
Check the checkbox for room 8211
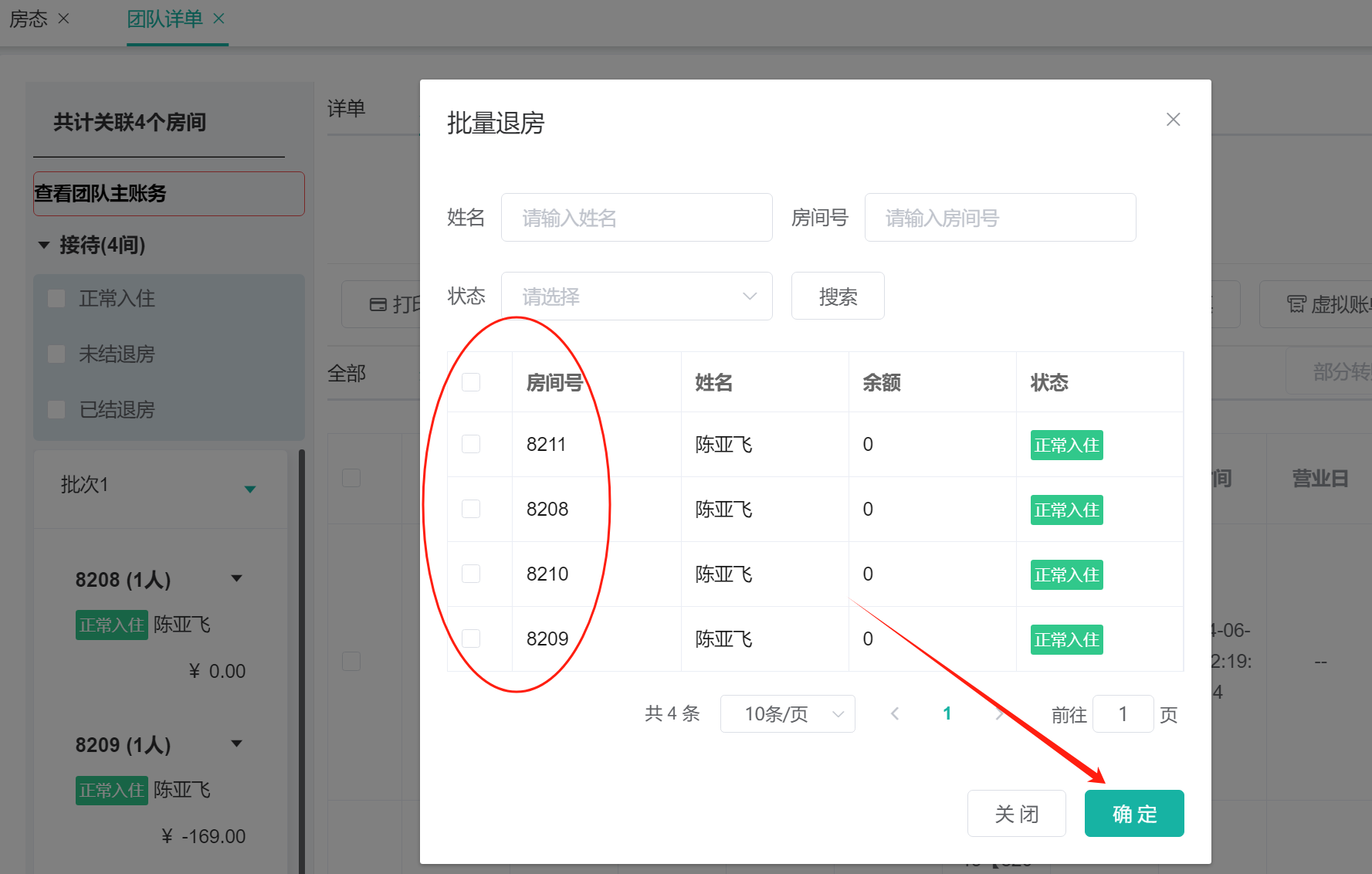(x=471, y=444)
